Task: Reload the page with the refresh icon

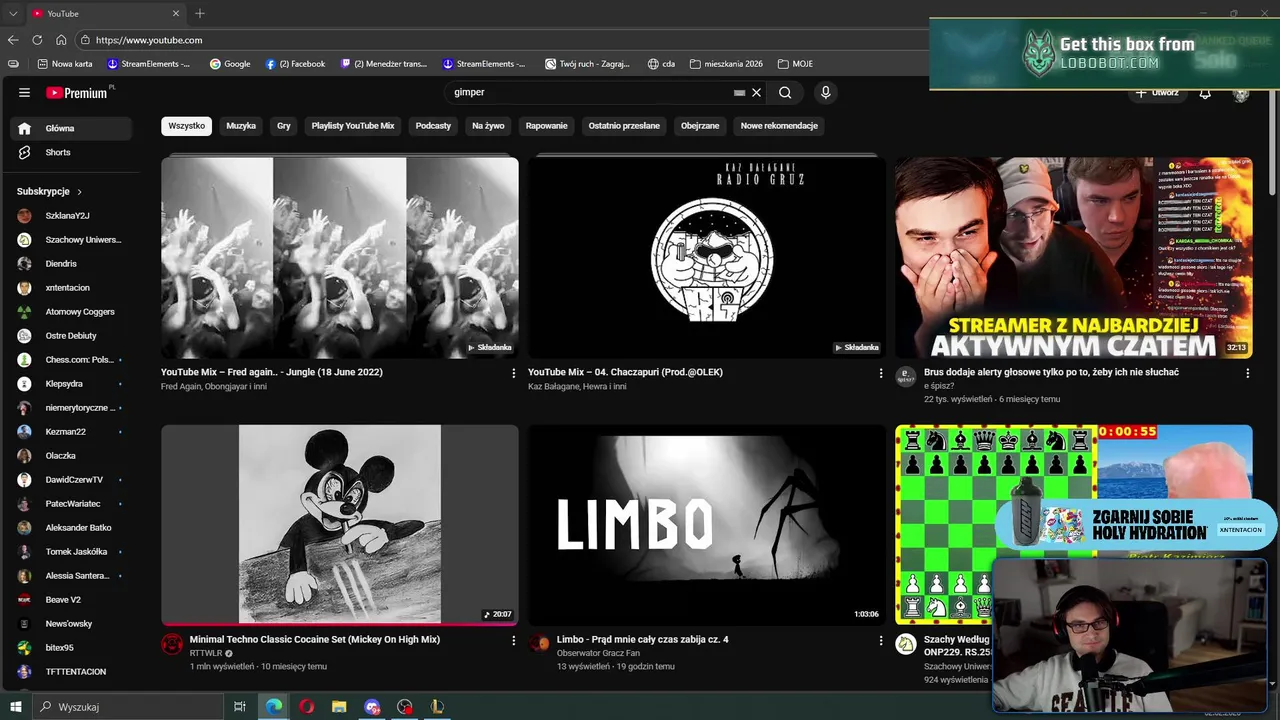Action: click(x=37, y=40)
